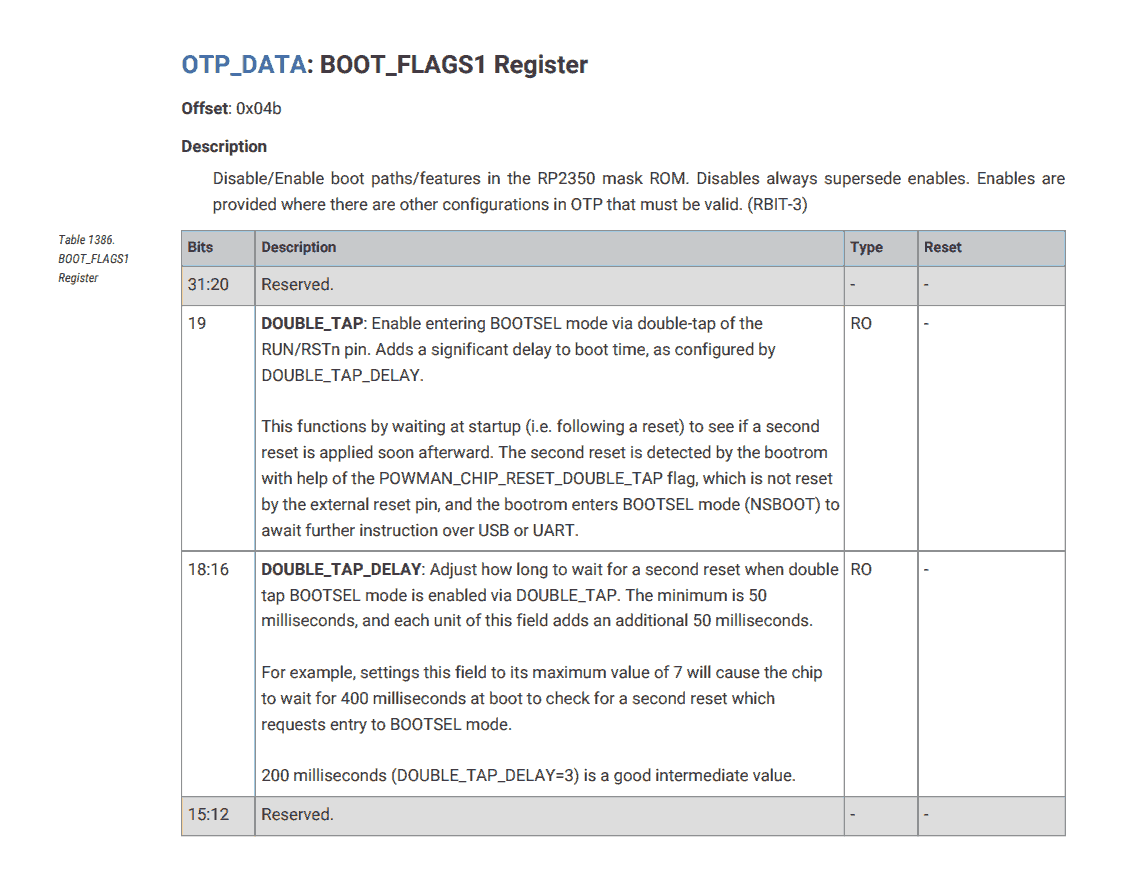Click the bold DOUBLE_TAP field name

click(312, 324)
